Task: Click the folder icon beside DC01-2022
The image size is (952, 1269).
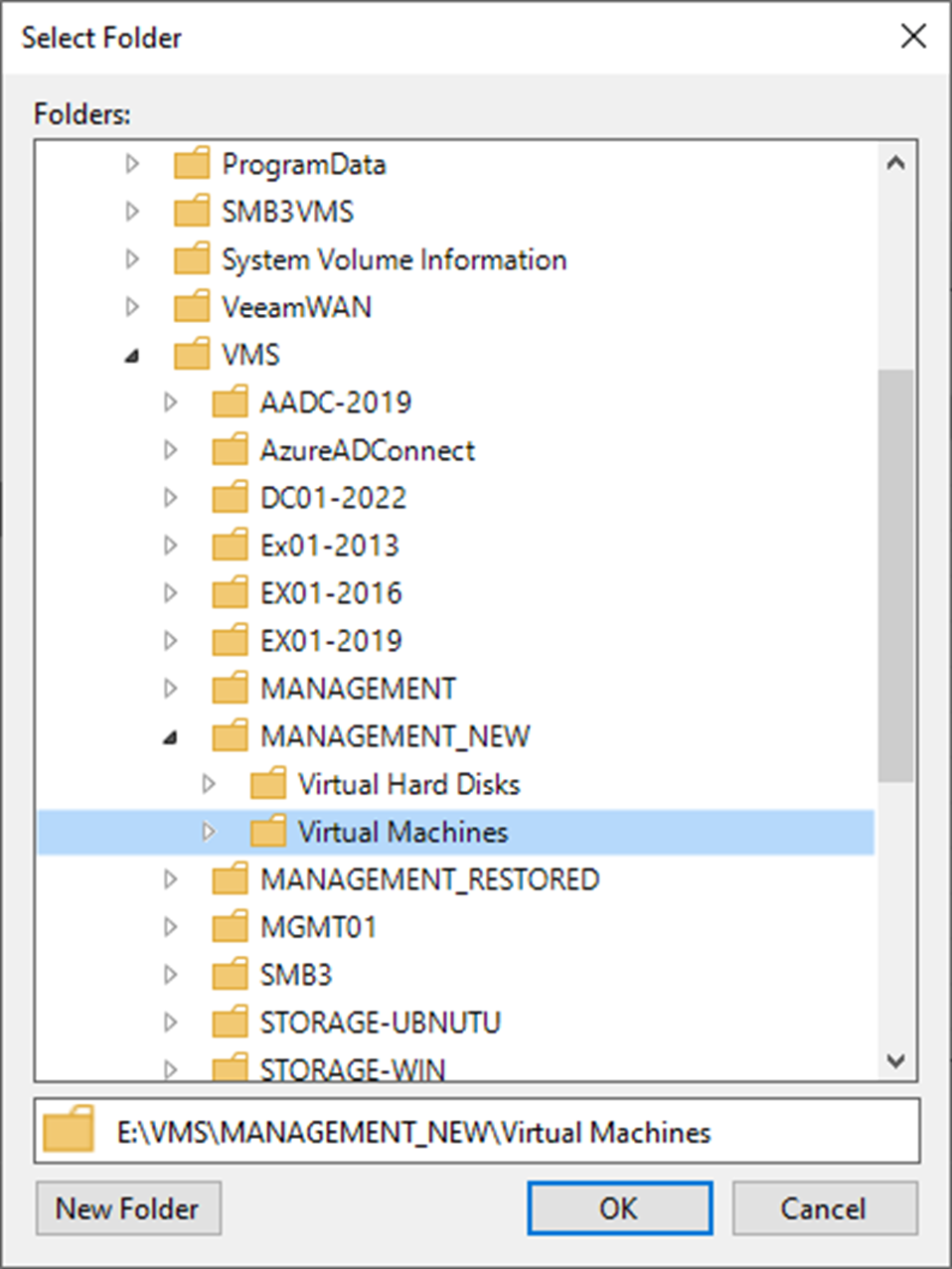Action: pos(229,497)
